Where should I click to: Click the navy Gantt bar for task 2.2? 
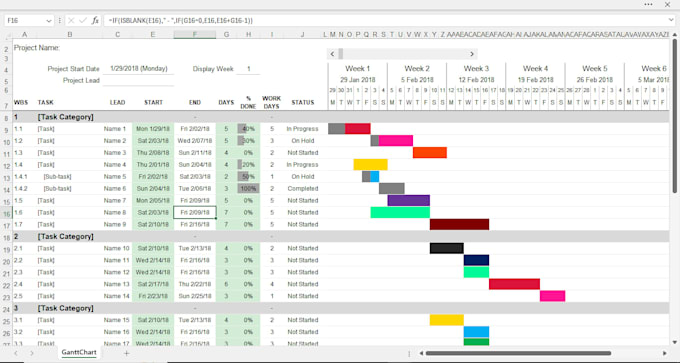(x=476, y=260)
